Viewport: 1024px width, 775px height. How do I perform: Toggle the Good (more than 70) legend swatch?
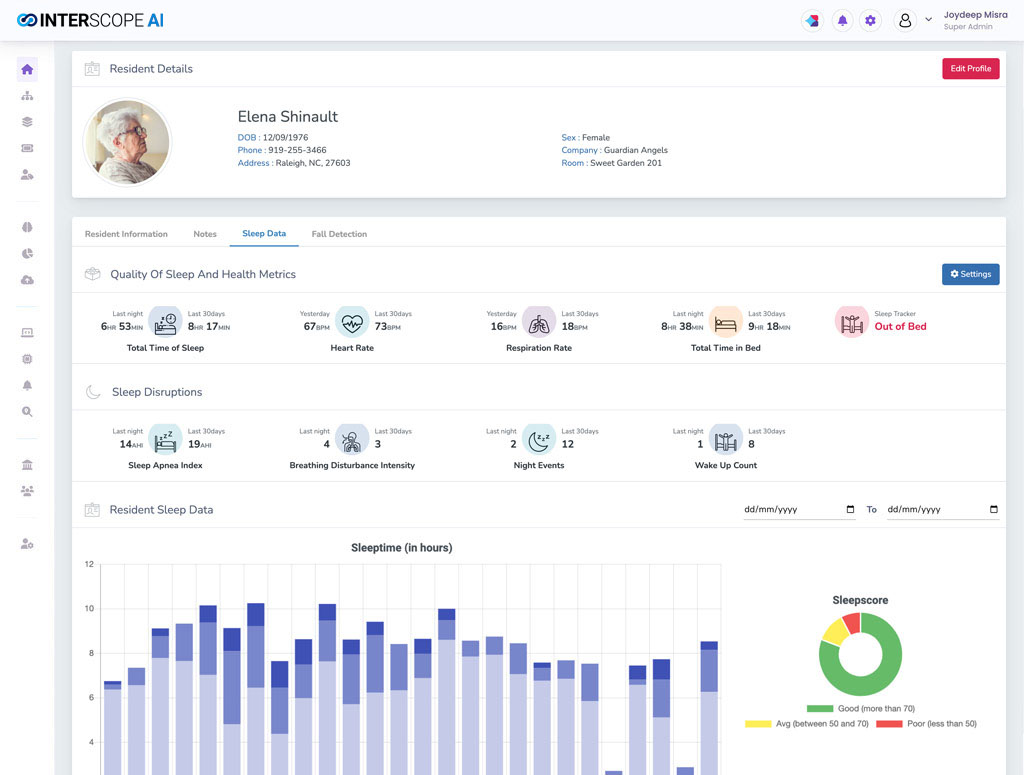coord(820,708)
